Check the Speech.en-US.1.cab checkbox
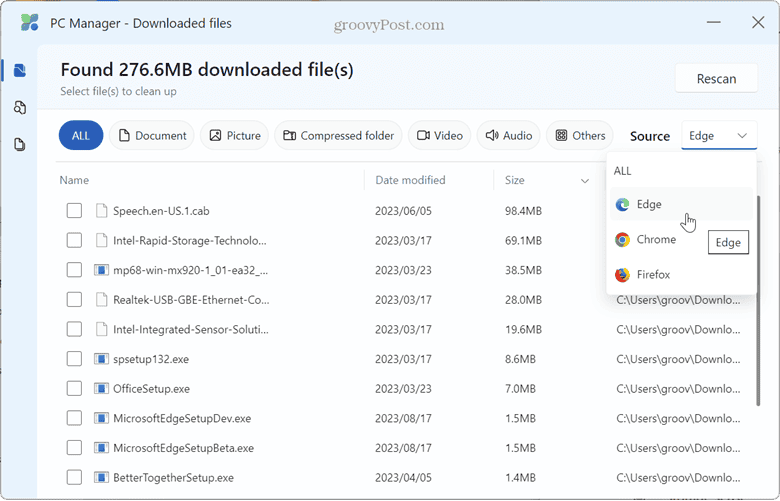Image resolution: width=780 pixels, height=501 pixels. tap(74, 210)
